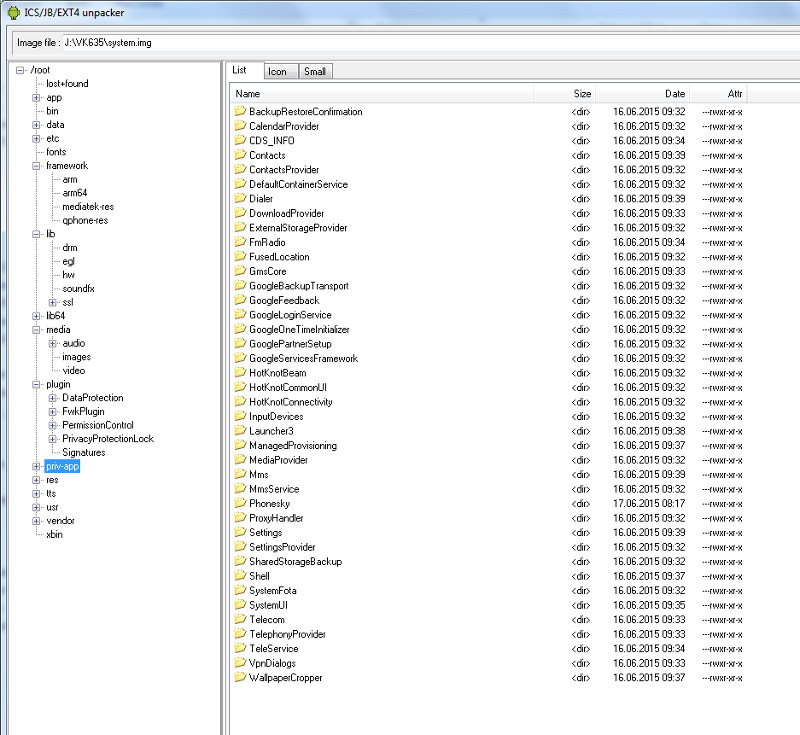The image size is (800, 735).
Task: Click the SystemUI folder icon
Action: (x=240, y=605)
